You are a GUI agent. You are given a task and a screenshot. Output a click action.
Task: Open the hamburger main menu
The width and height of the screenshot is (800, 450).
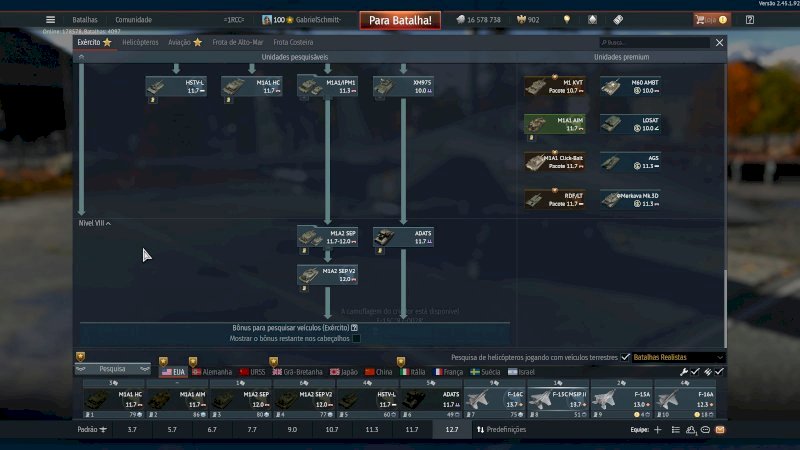pyautogui.click(x=50, y=20)
